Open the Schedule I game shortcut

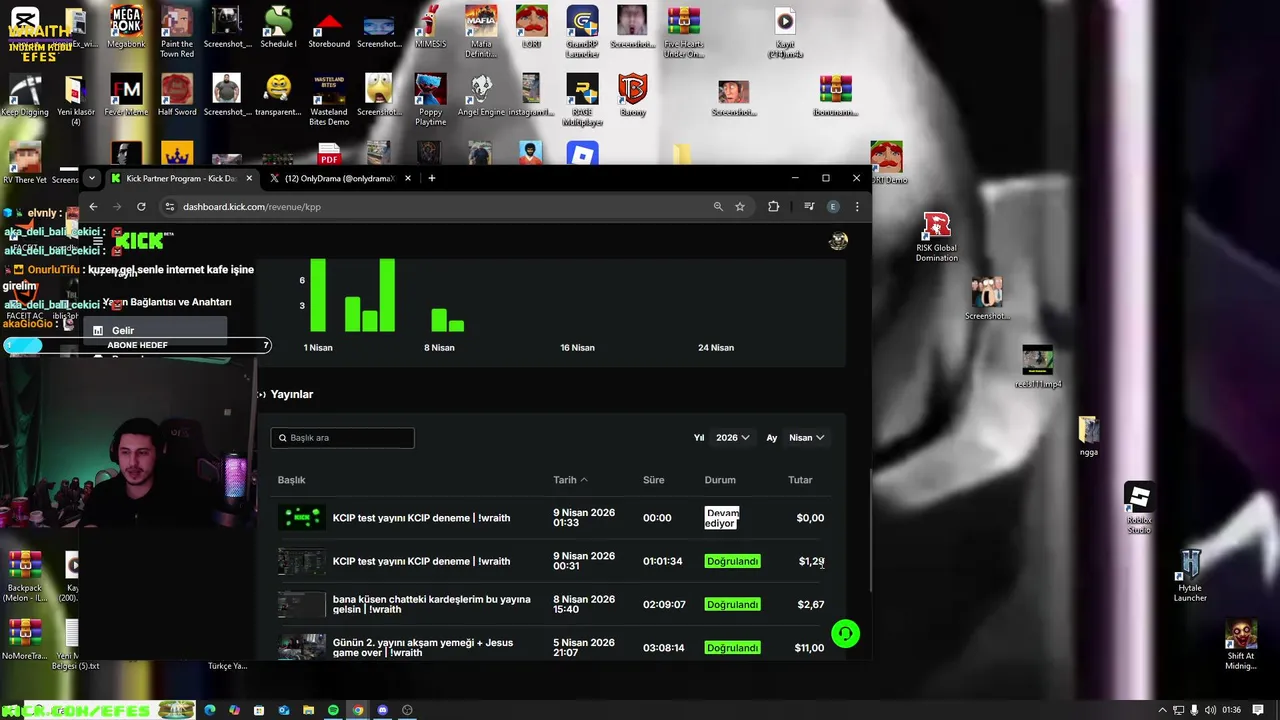[278, 27]
